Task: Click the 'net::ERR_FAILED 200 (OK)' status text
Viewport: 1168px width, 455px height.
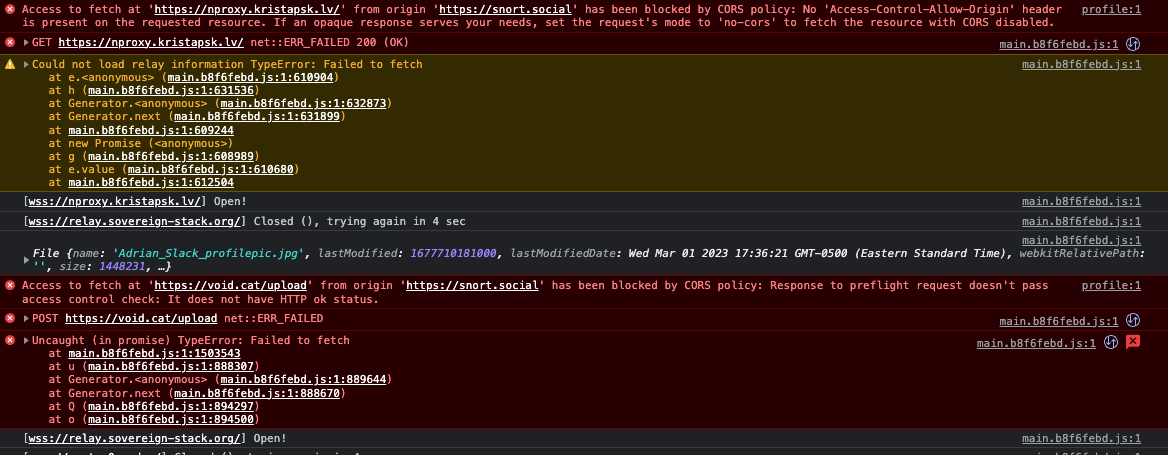Action: pyautogui.click(x=329, y=42)
